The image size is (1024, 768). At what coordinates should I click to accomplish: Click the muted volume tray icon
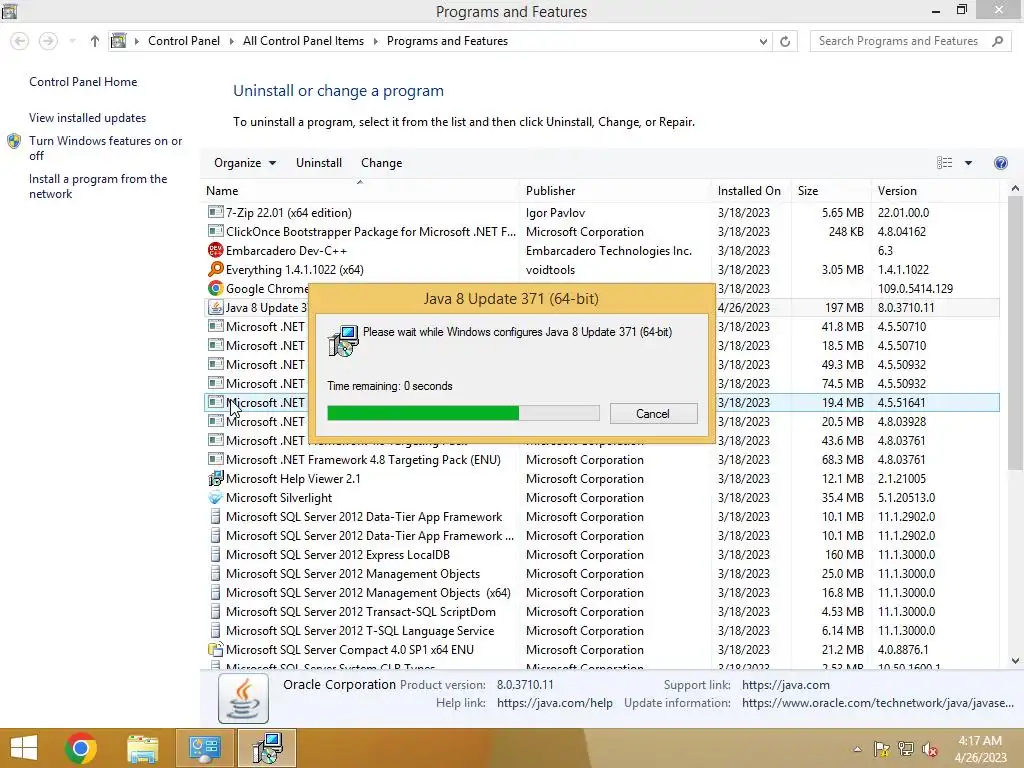pos(930,749)
